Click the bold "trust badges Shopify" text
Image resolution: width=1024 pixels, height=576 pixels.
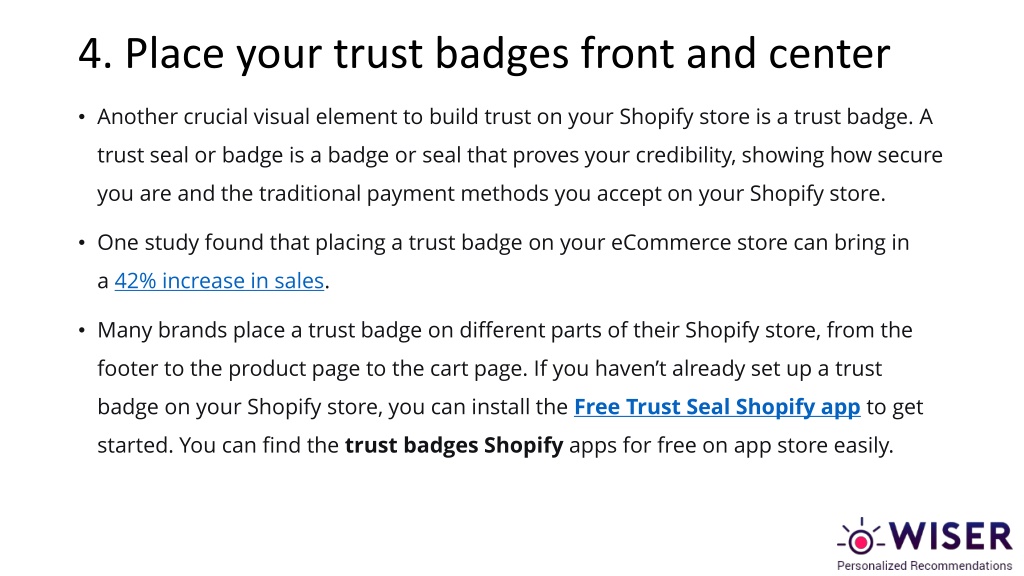tap(454, 445)
